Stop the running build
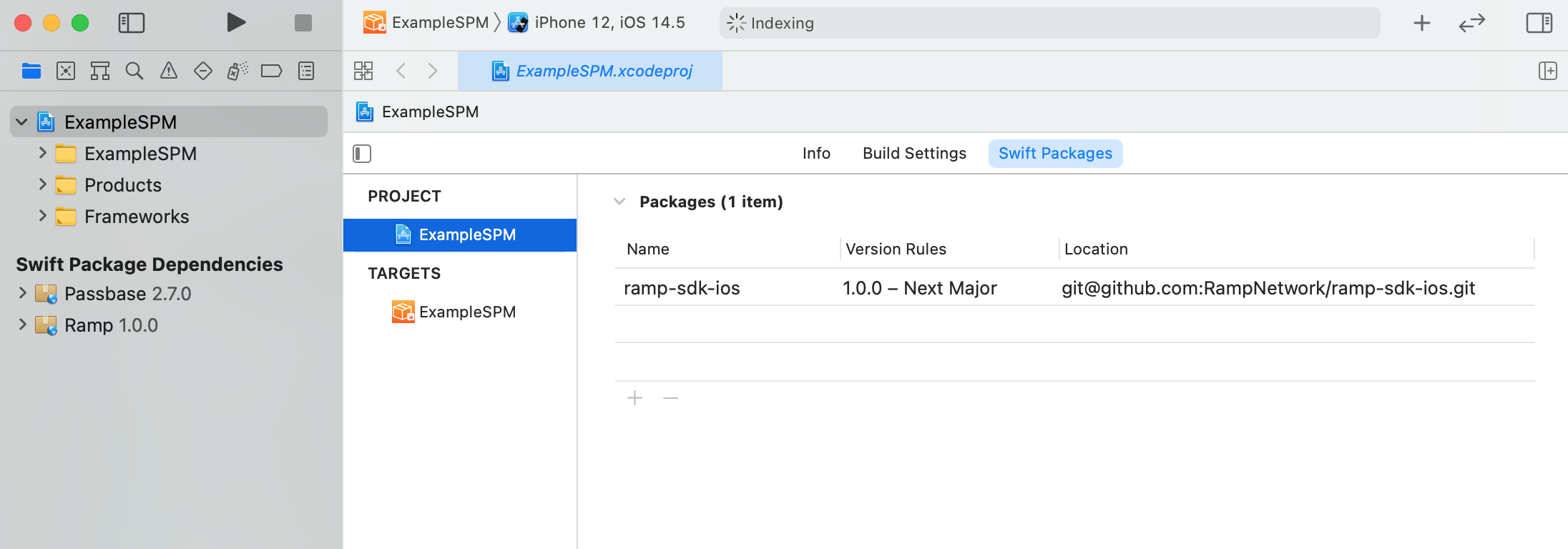 pos(303,23)
